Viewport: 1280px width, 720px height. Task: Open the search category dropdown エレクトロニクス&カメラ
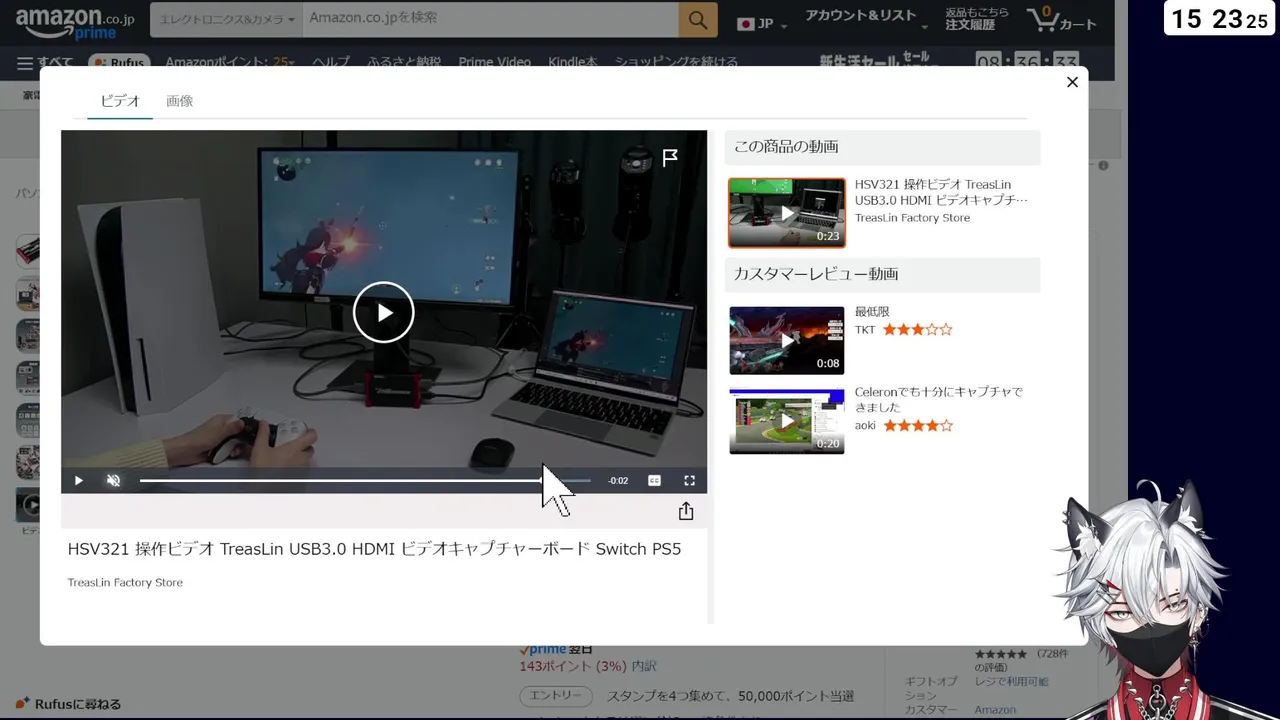tap(227, 19)
